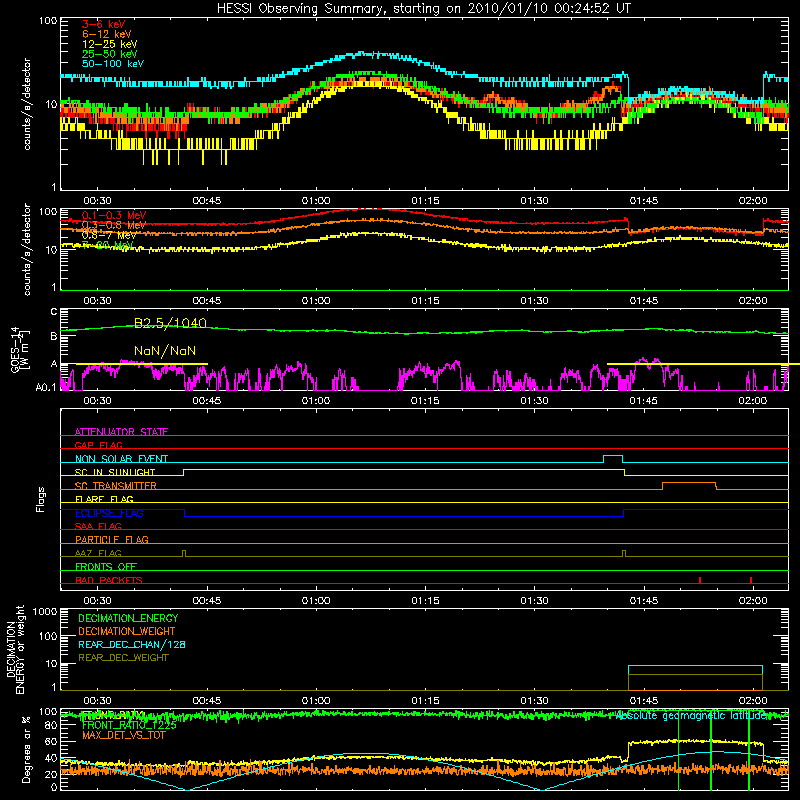Image resolution: width=800 pixels, height=800 pixels.
Task: Click the 01:15 tick label under MeV panel
Action: point(426,301)
